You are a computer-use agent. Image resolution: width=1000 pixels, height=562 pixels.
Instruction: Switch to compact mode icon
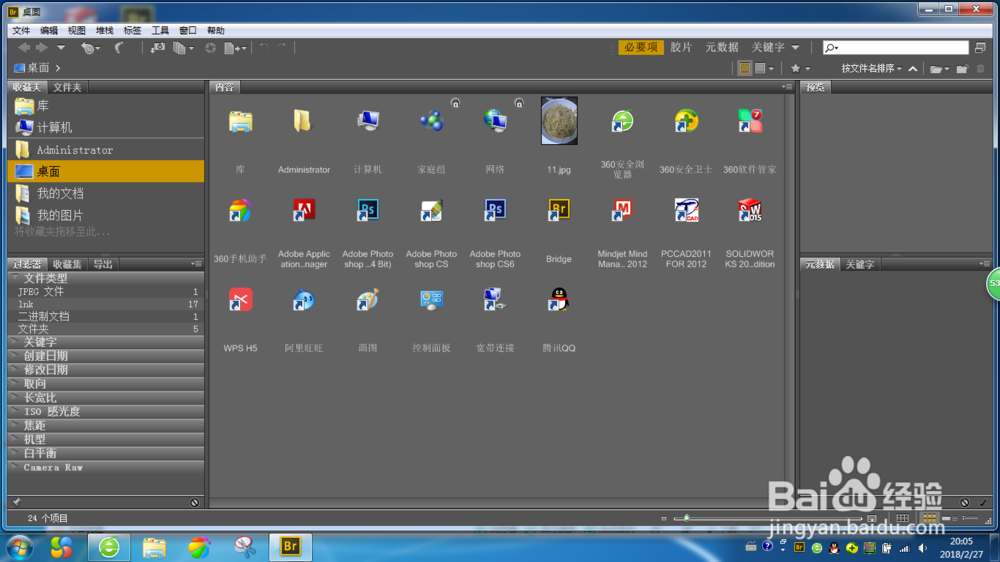[x=980, y=47]
